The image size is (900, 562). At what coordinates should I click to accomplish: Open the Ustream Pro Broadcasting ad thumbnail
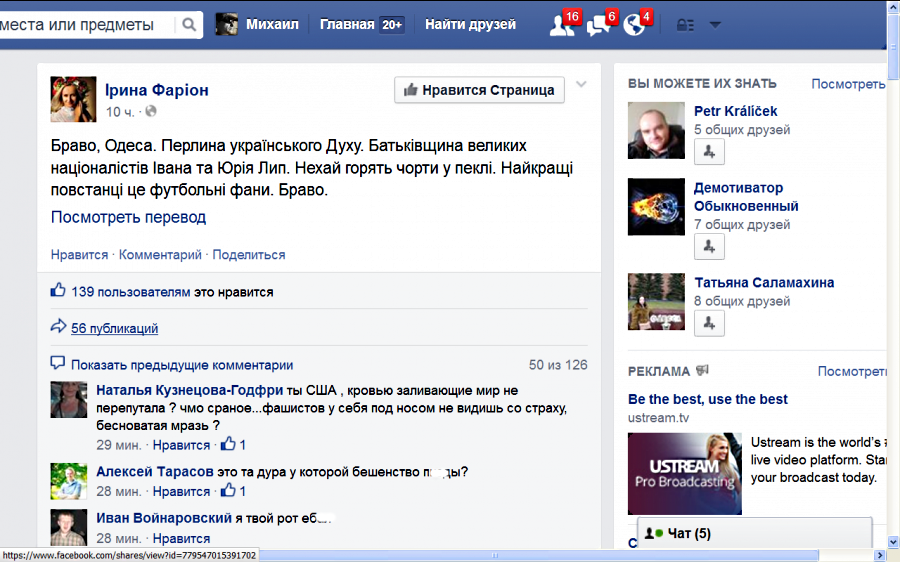coord(685,474)
